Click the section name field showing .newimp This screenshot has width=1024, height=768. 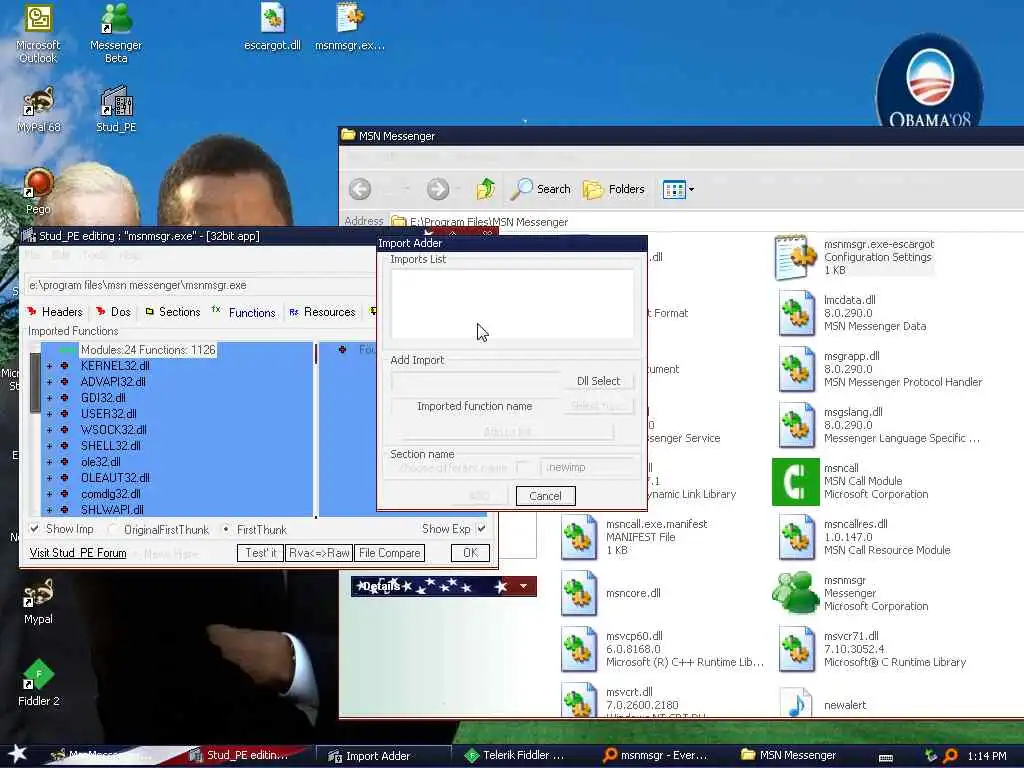pyautogui.click(x=587, y=468)
